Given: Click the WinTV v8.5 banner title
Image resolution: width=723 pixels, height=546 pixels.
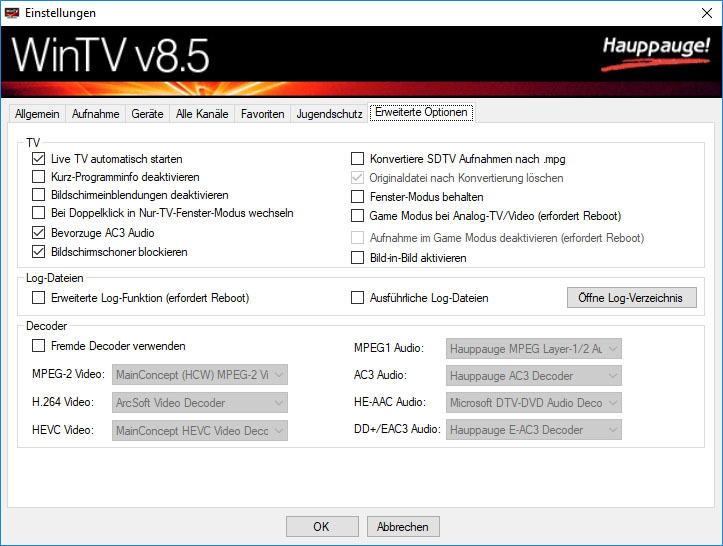Looking at the screenshot, I should tap(110, 55).
